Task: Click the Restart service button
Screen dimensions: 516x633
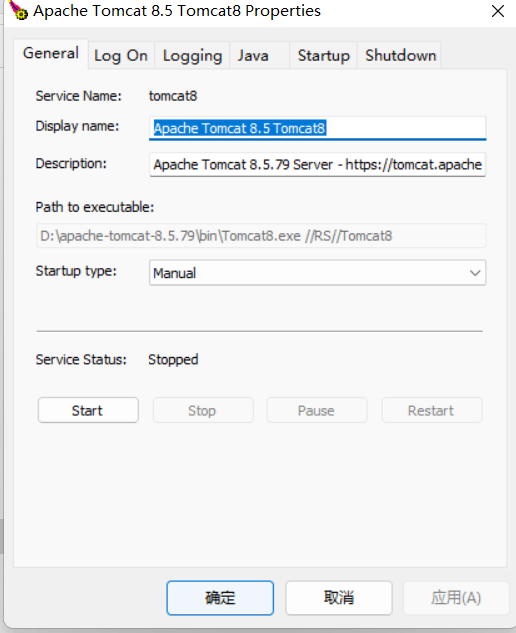Action: [x=432, y=411]
